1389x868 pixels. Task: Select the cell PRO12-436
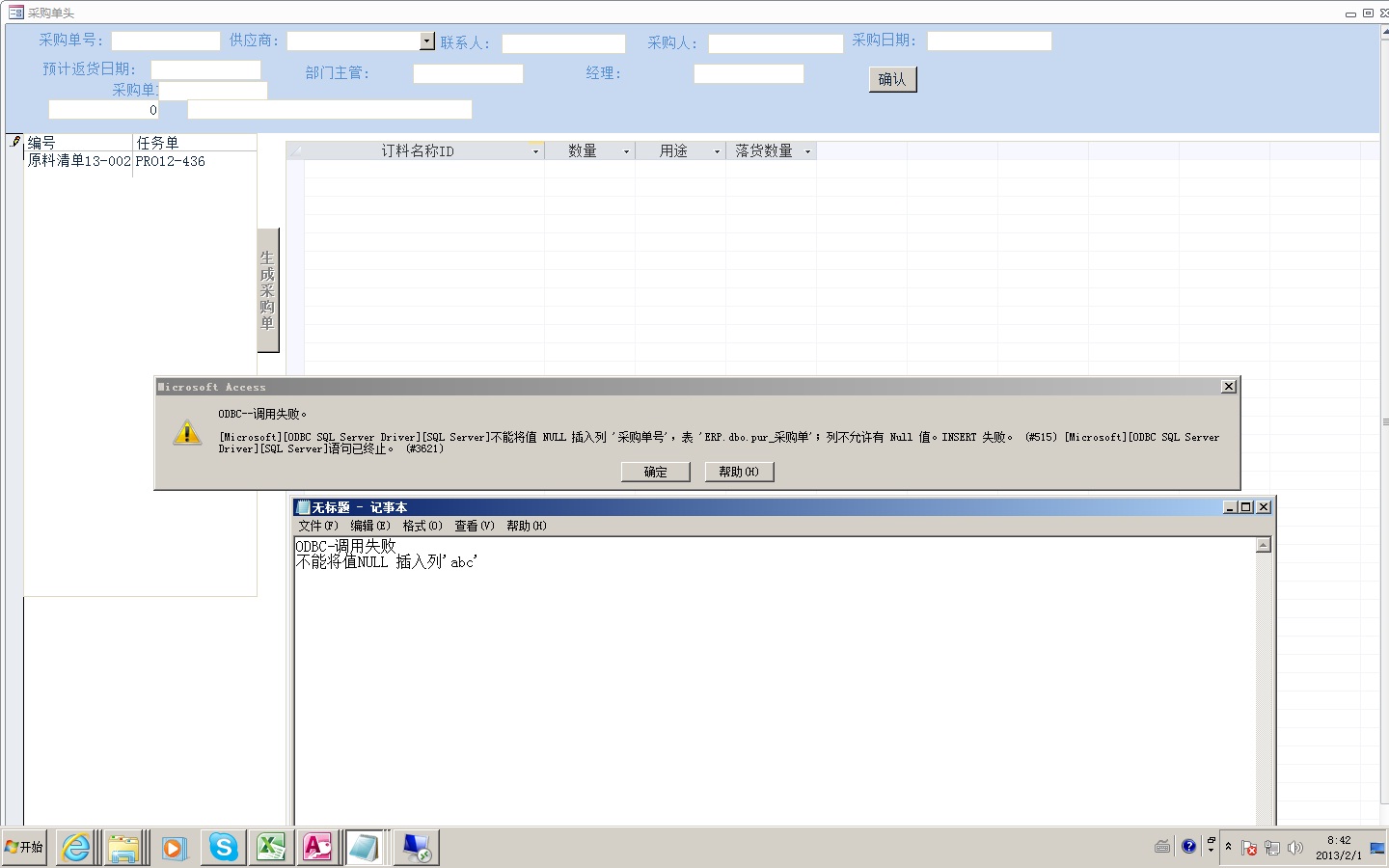195,161
